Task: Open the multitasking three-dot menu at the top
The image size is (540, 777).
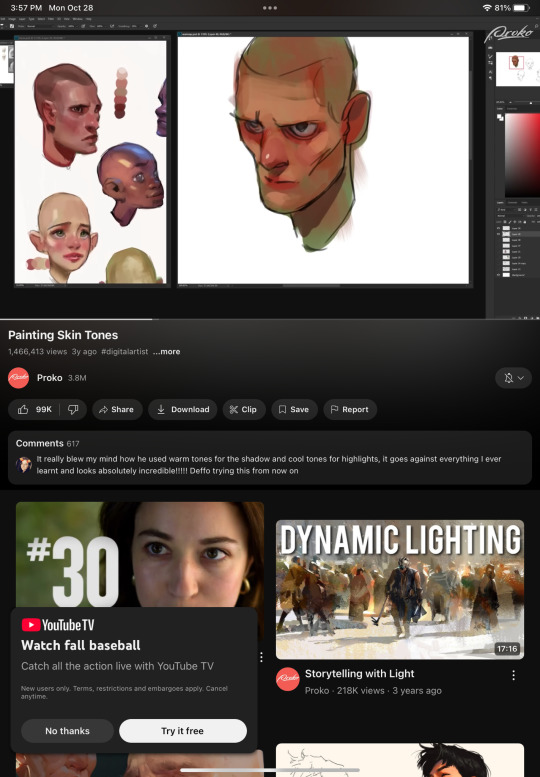Action: pyautogui.click(x=270, y=8)
